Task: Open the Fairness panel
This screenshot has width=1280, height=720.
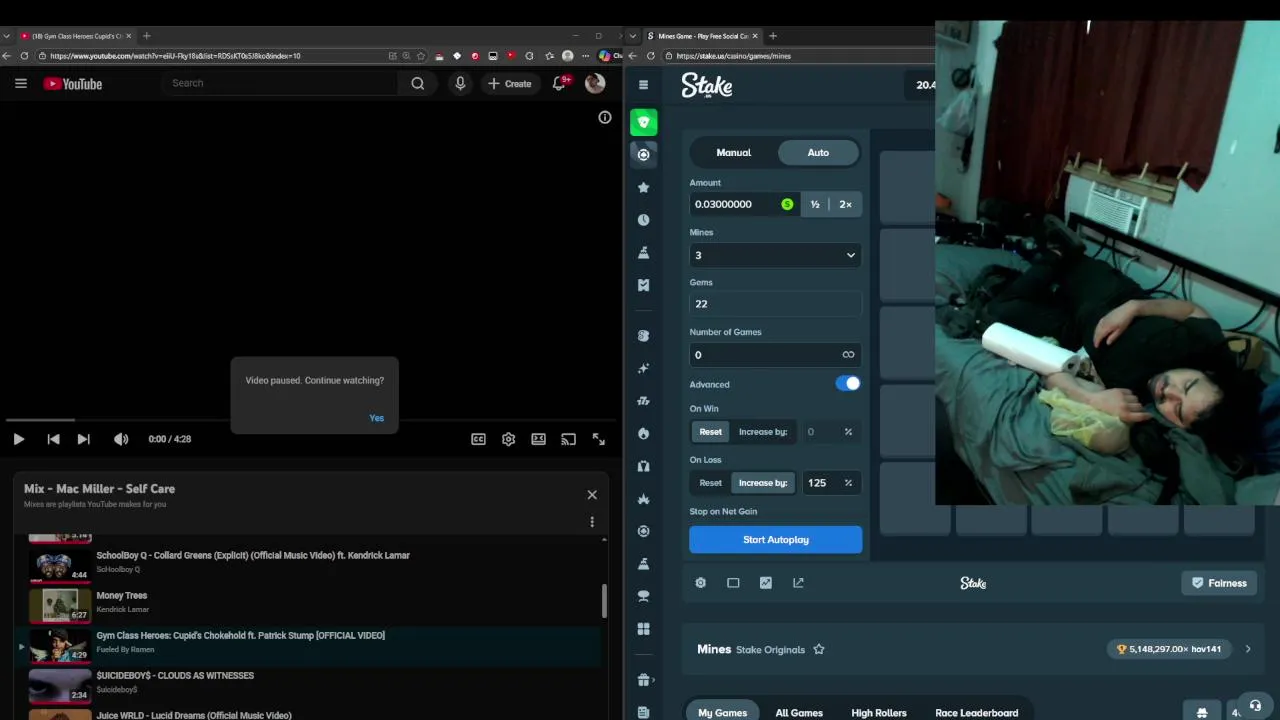Action: pos(1219,583)
